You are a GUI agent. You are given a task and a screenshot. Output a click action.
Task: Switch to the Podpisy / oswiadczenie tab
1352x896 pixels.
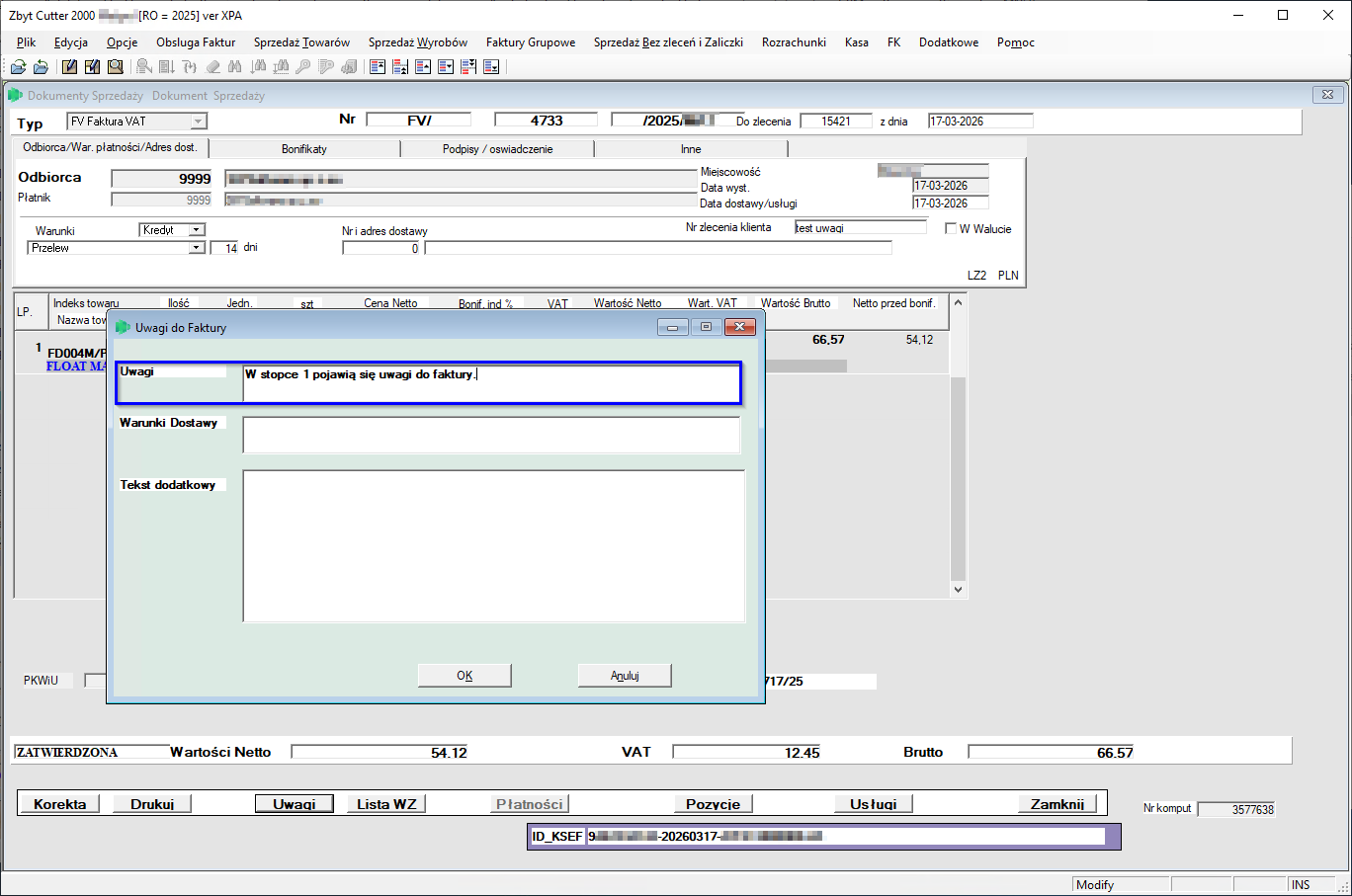497,149
